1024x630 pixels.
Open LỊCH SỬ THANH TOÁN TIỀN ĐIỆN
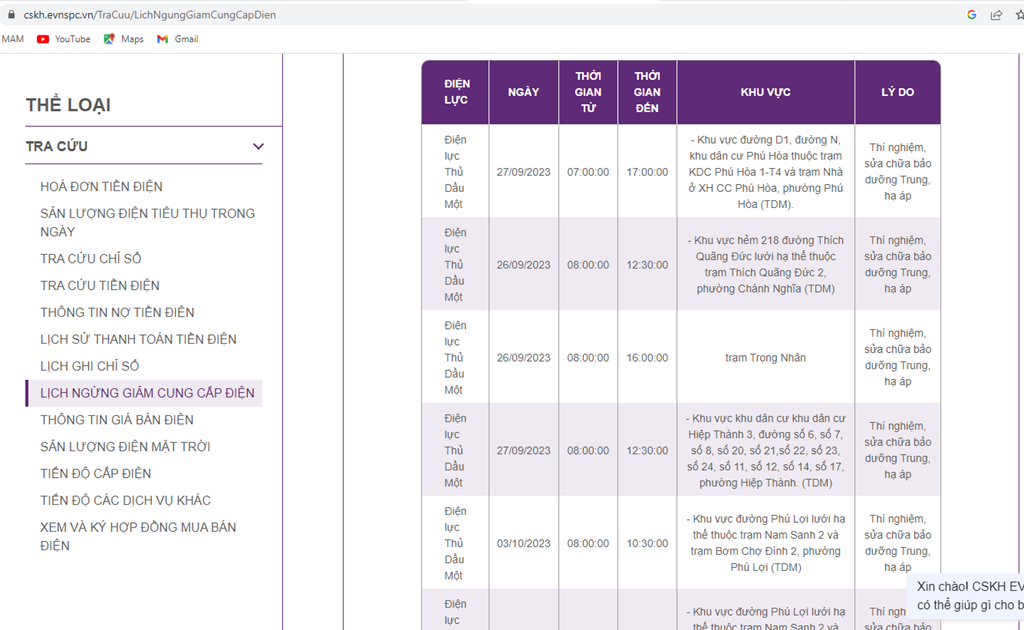click(x=138, y=339)
